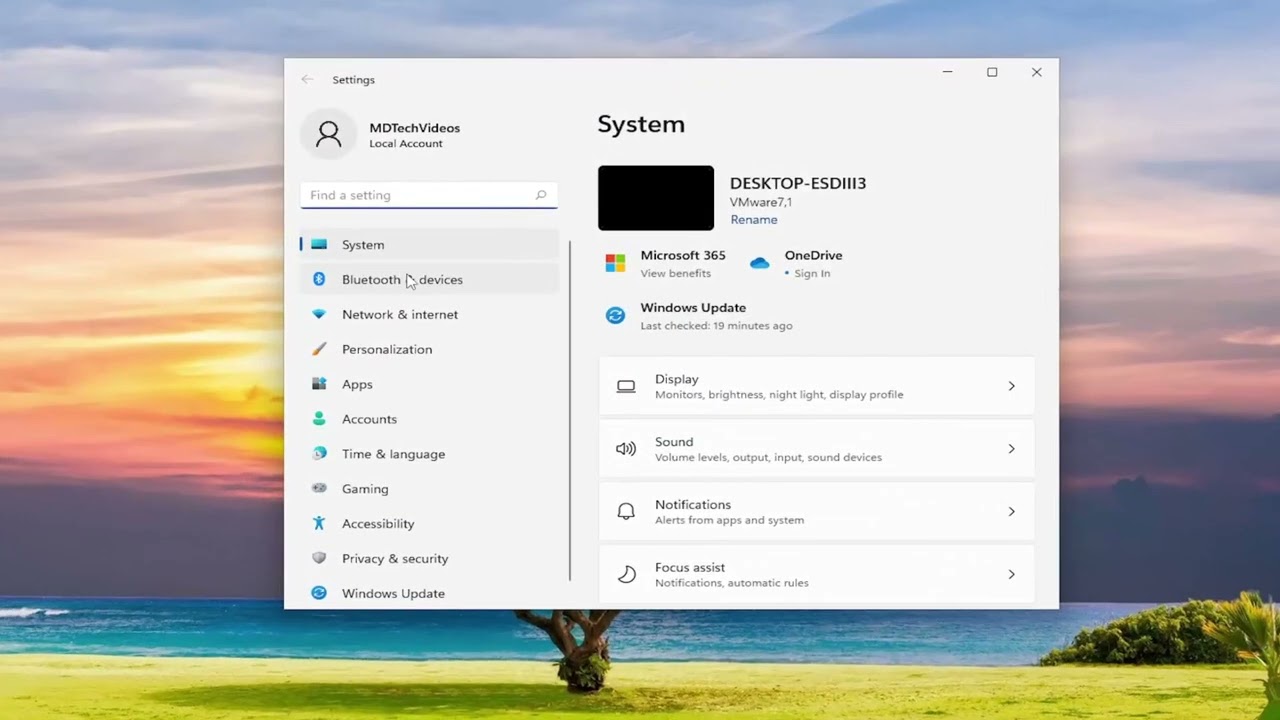The height and width of the screenshot is (720, 1280).
Task: Click the Windows Update sidebar icon
Action: pyautogui.click(x=319, y=593)
